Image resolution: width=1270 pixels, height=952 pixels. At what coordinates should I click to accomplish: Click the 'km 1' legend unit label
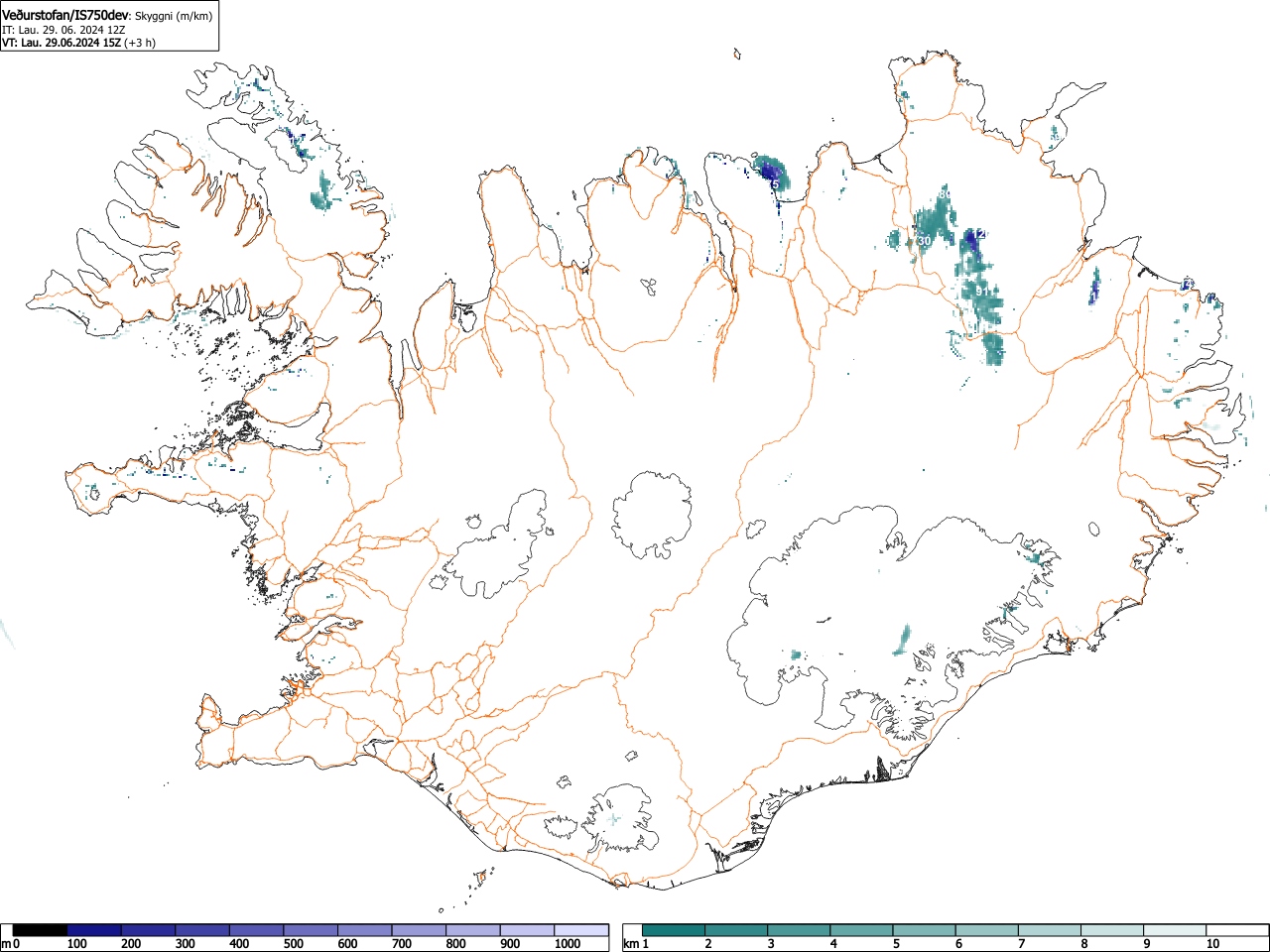pyautogui.click(x=635, y=944)
